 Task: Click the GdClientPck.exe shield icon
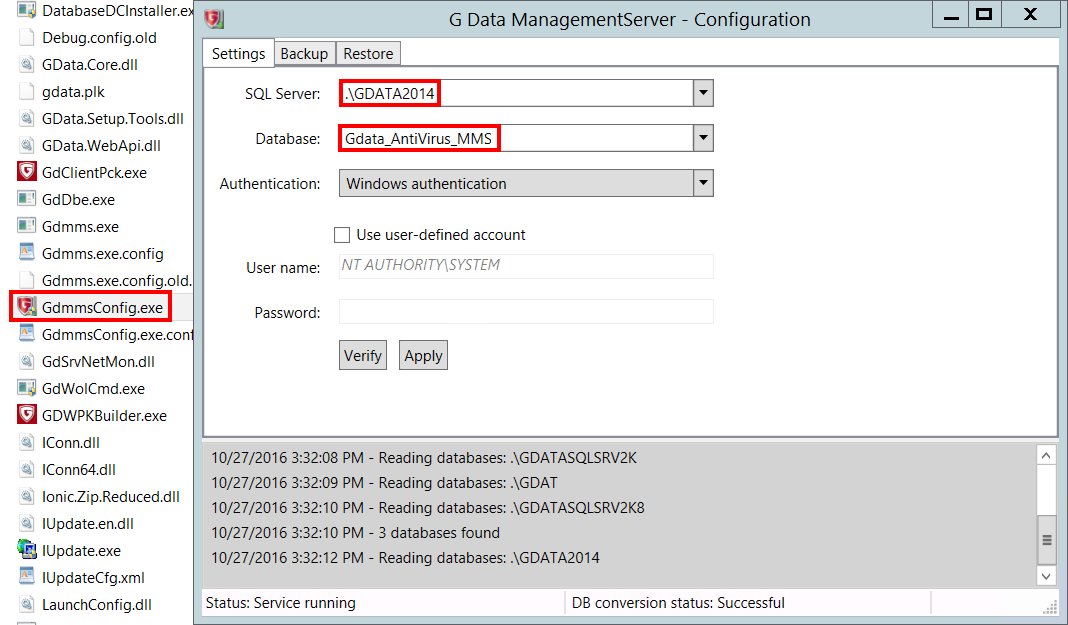(27, 172)
